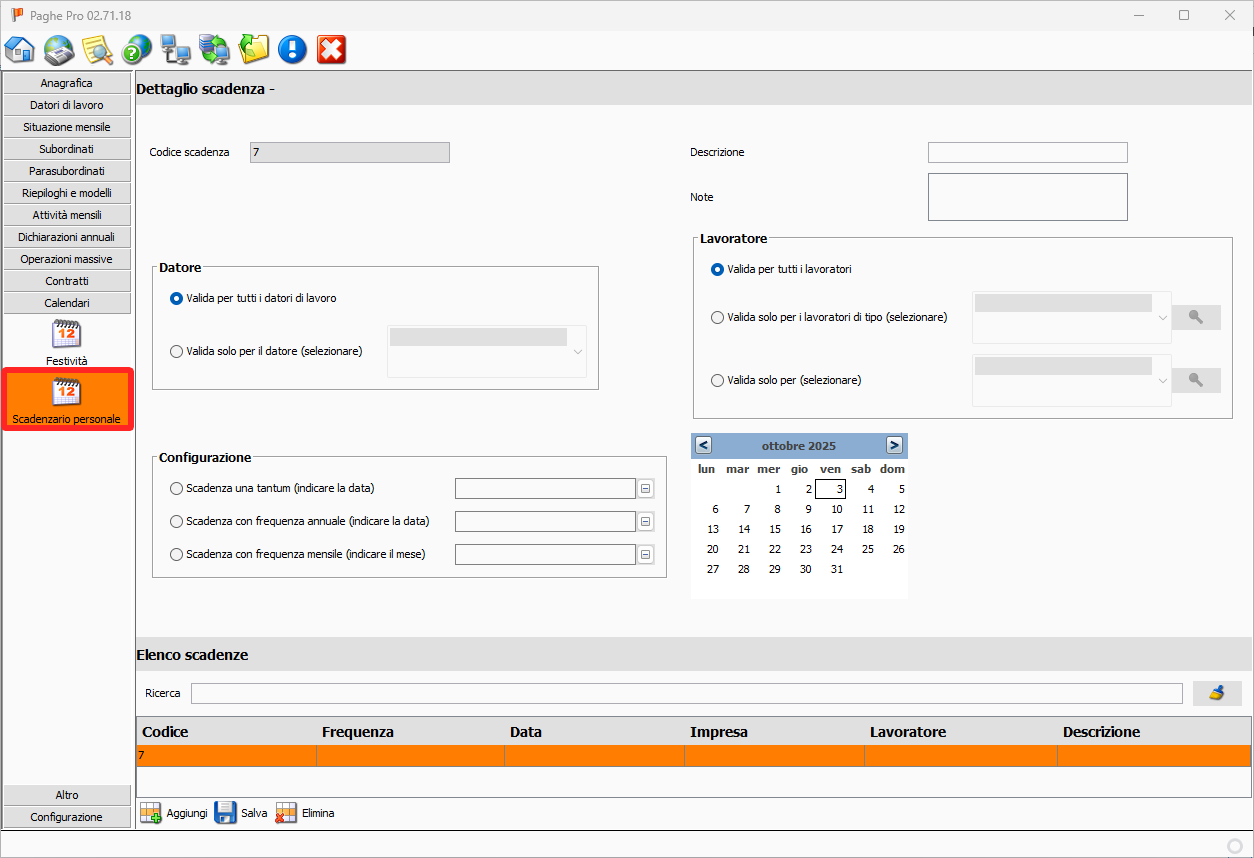1254x858 pixels.
Task: Click the note with magnifier icon
Action: tap(97, 49)
